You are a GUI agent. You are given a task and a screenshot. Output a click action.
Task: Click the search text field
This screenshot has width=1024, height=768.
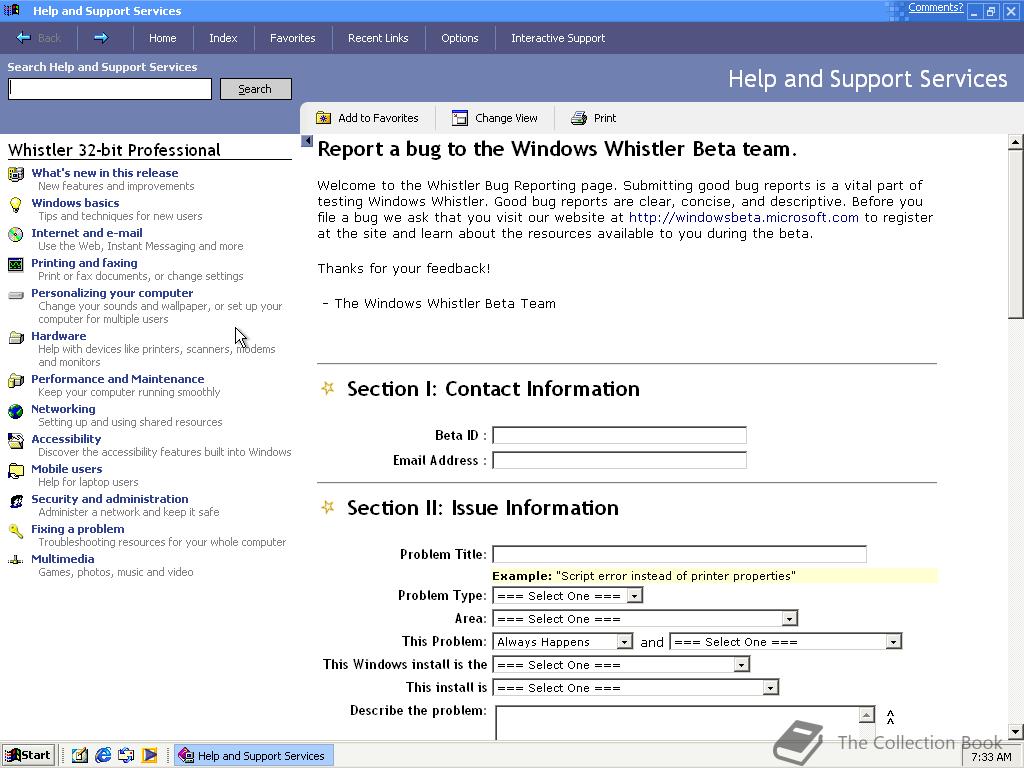tap(110, 89)
